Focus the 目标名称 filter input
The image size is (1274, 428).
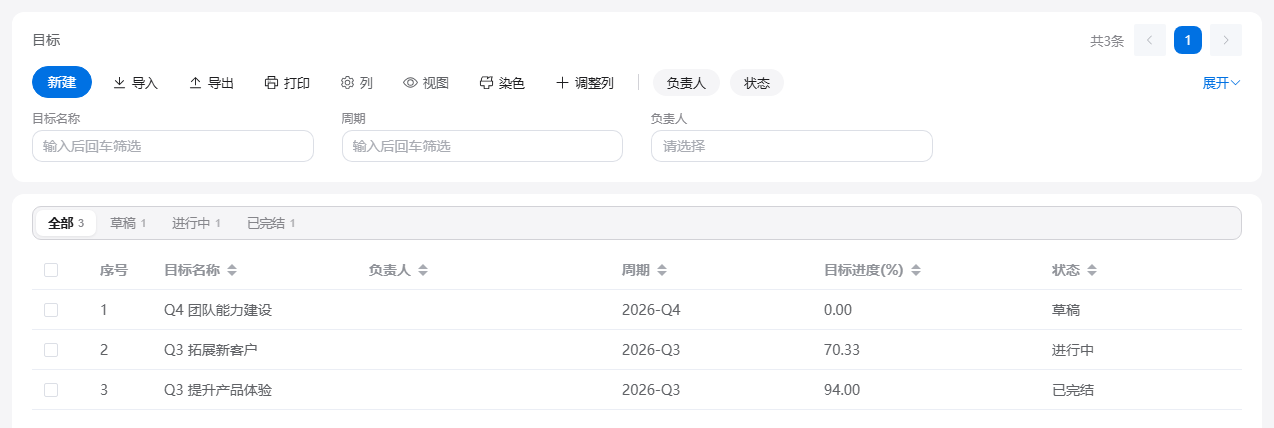[x=173, y=146]
